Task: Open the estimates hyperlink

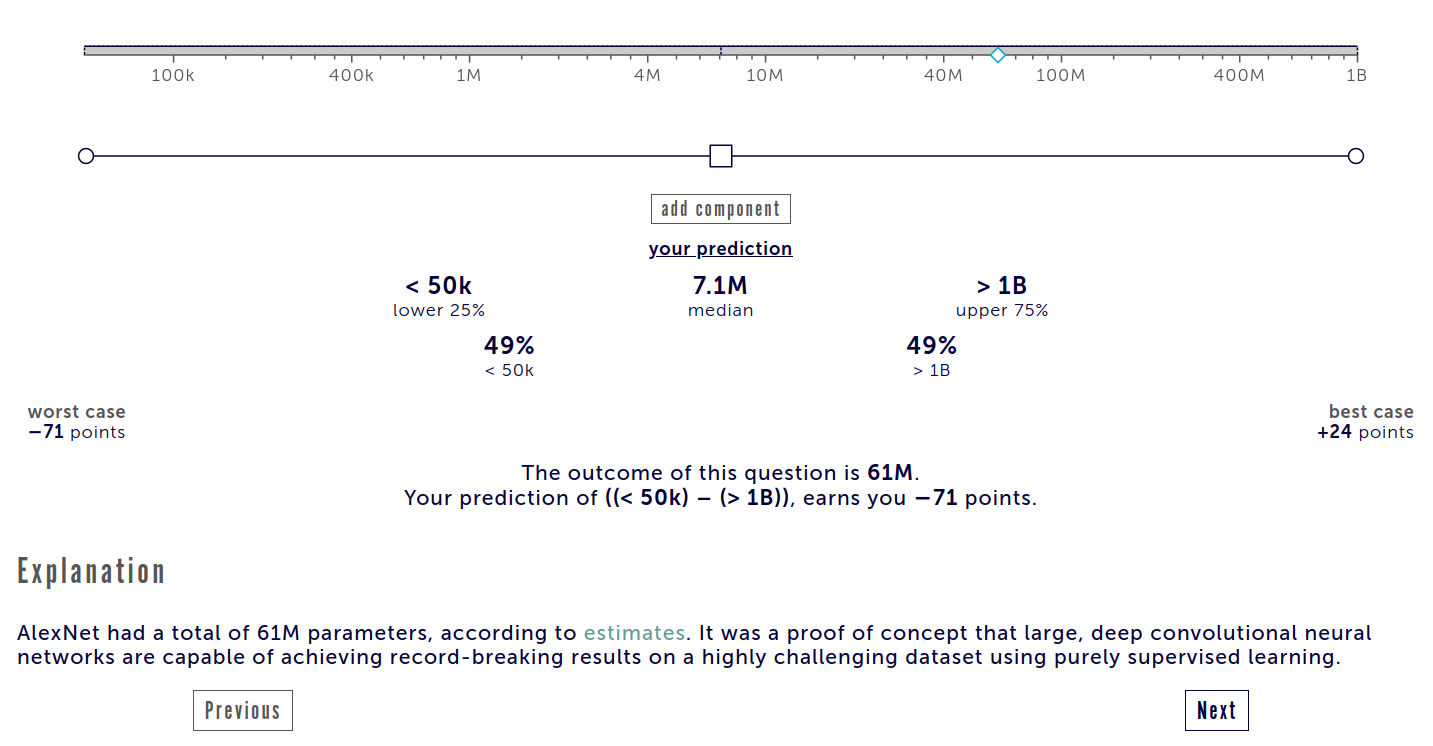Action: click(x=634, y=633)
